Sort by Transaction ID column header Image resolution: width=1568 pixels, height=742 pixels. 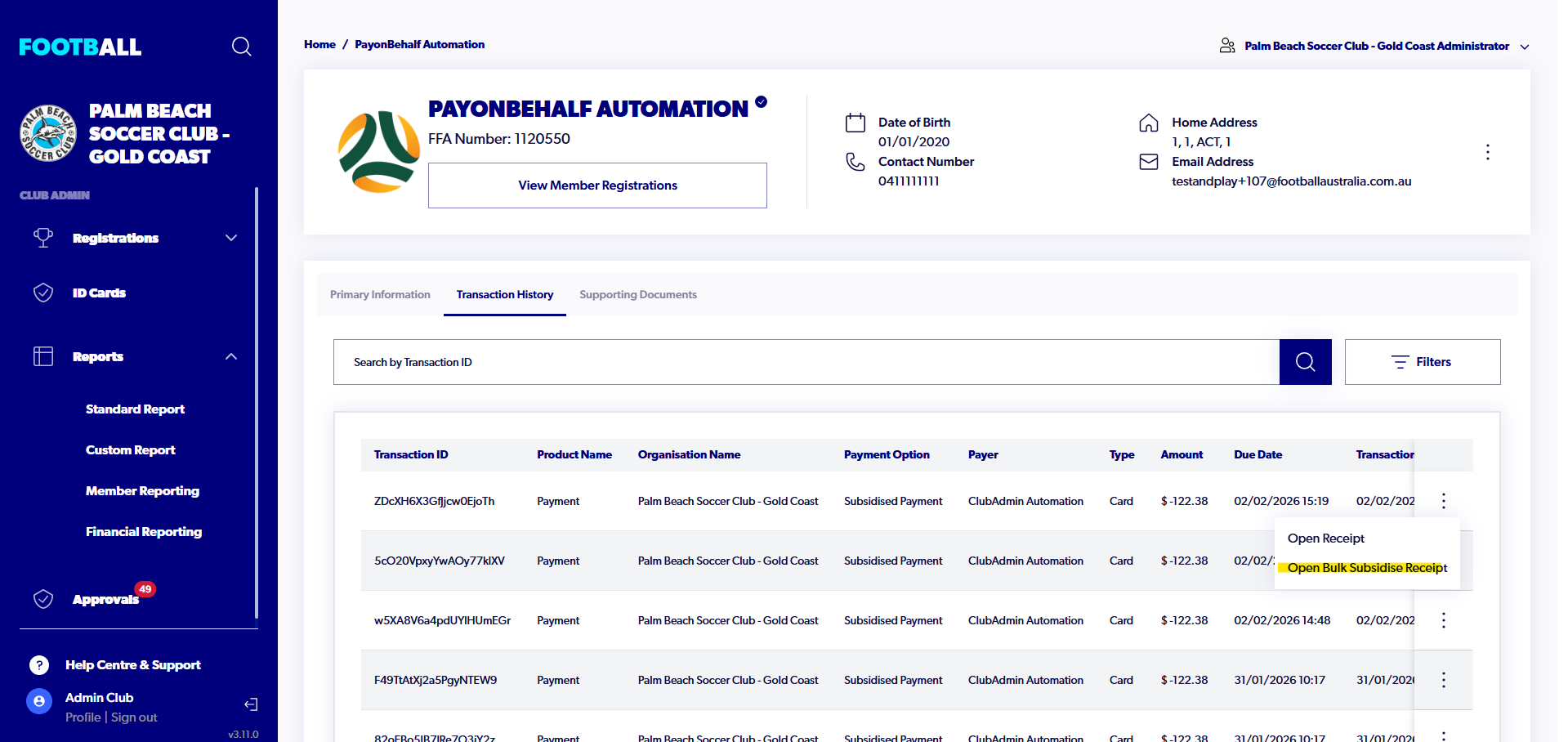[411, 454]
